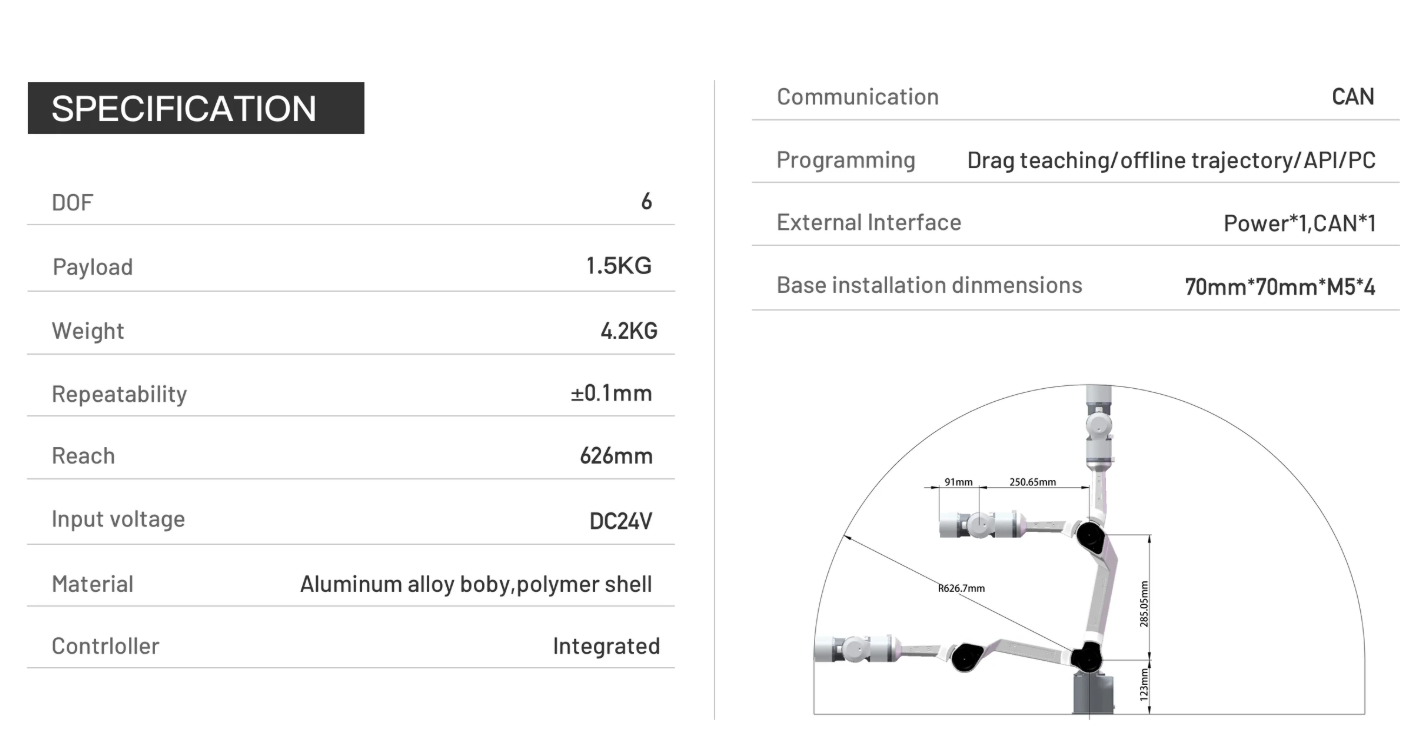
Task: Click the Integrated controller value
Action: pos(606,646)
